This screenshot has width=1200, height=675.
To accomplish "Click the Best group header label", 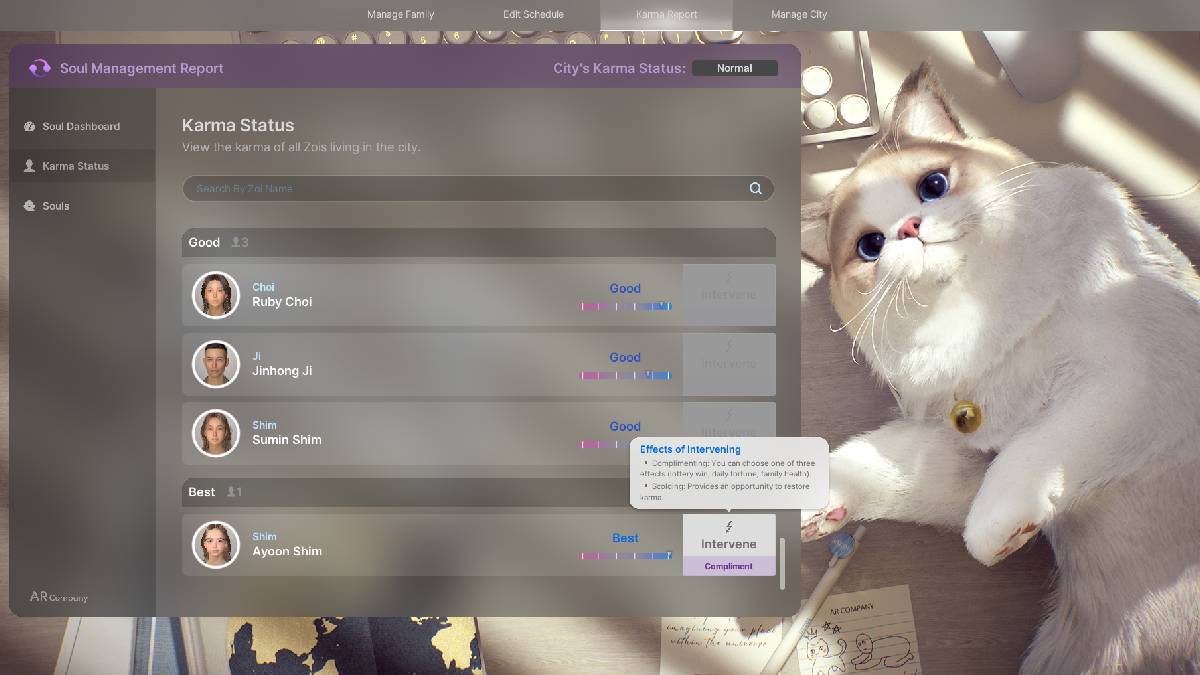I will point(202,492).
